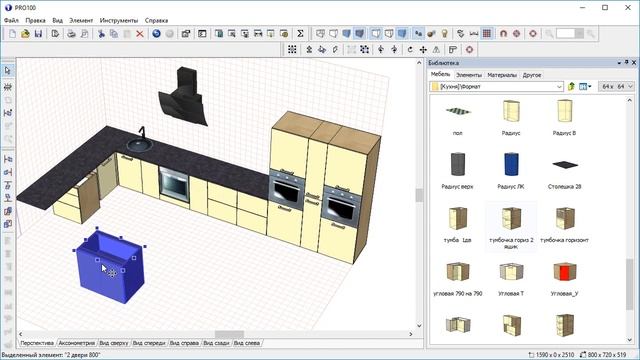Toggle contours display mode

point(376,34)
